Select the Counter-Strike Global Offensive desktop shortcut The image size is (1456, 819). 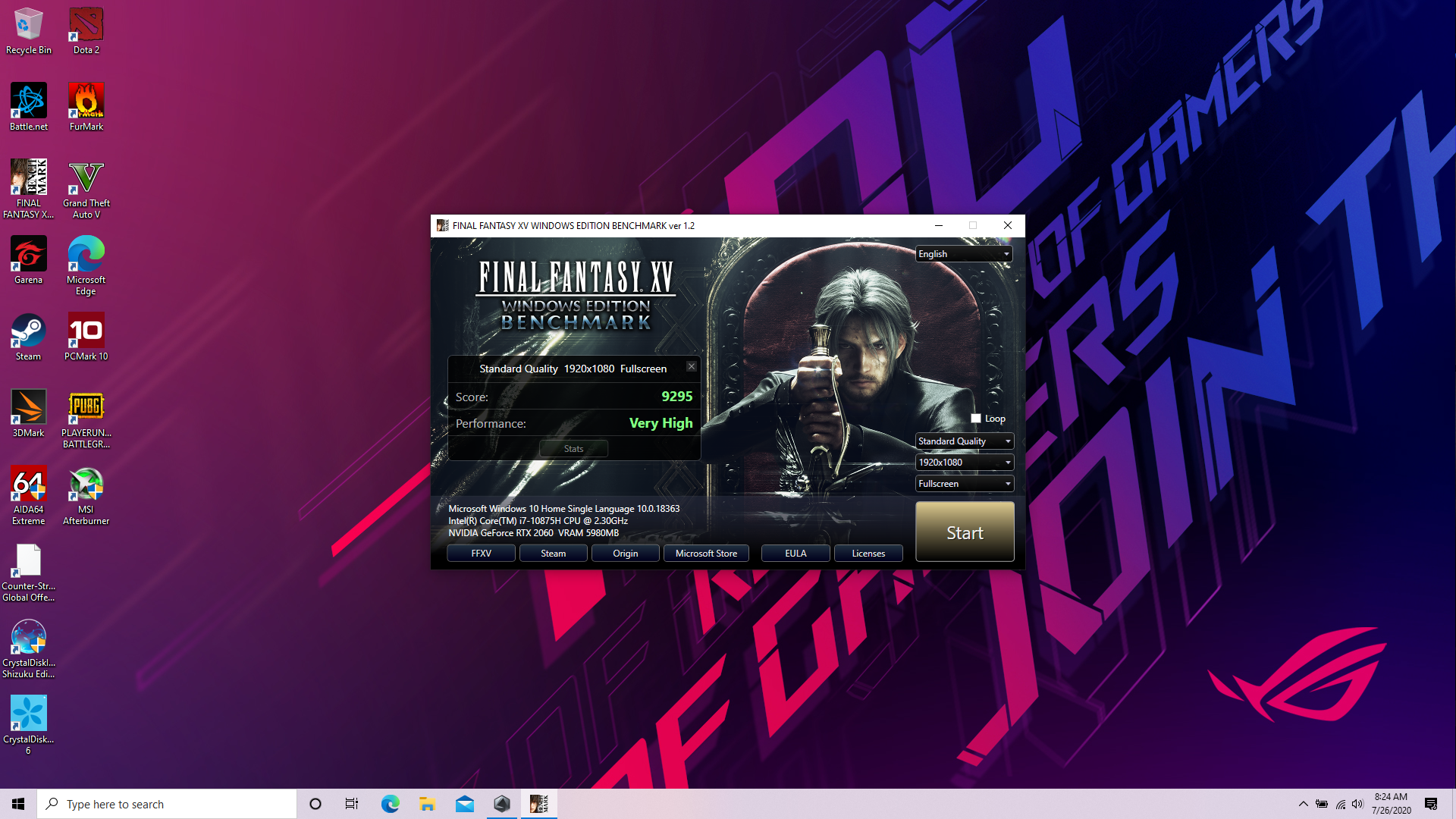29,573
